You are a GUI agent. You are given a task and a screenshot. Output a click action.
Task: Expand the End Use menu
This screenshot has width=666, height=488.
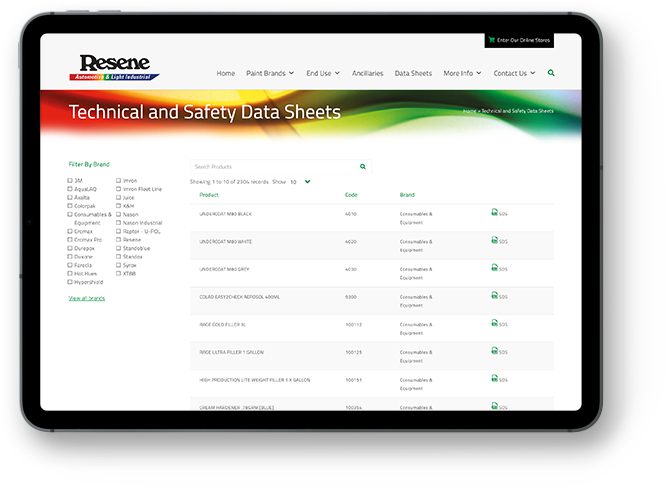[x=323, y=73]
